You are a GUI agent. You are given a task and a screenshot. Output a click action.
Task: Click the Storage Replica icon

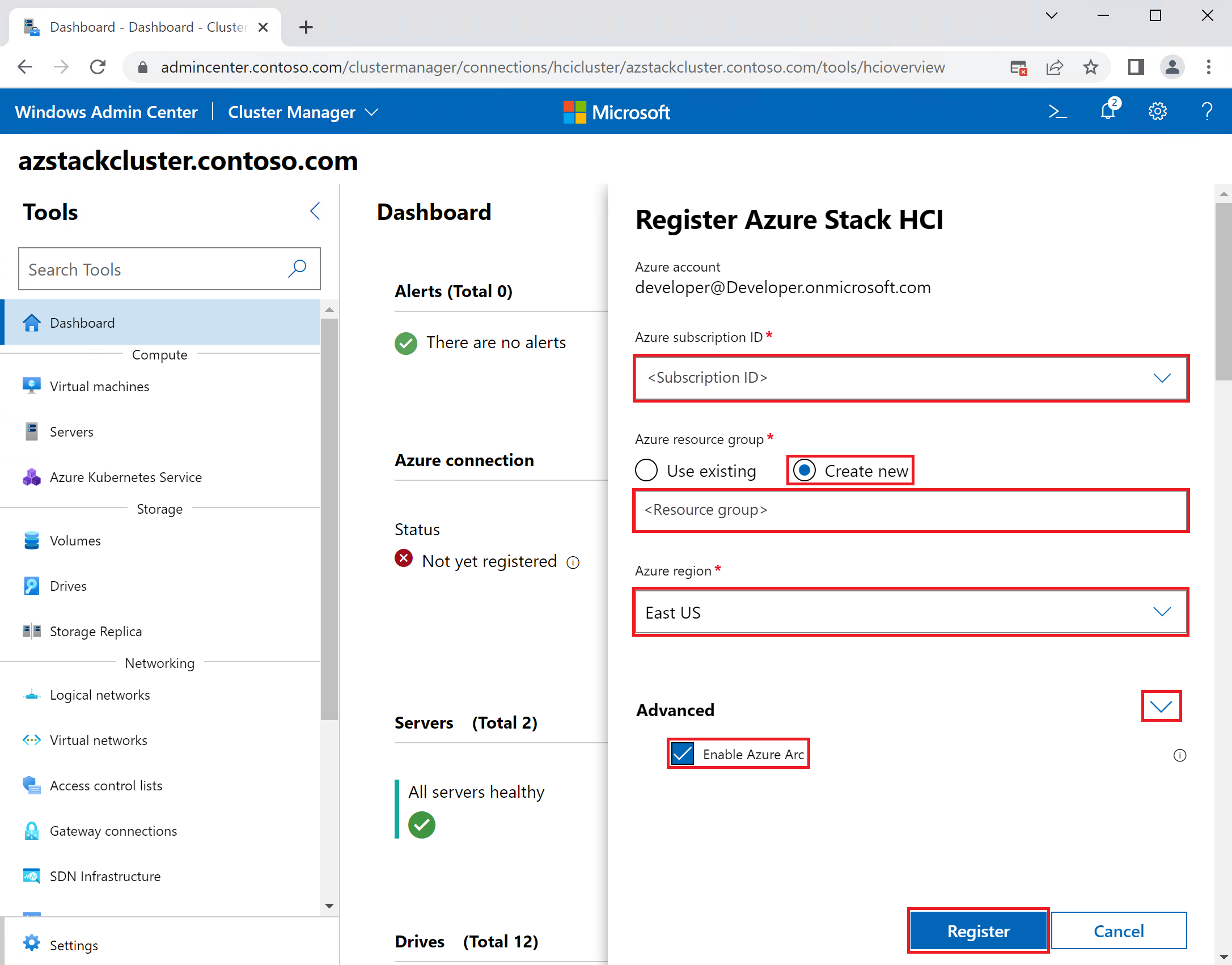tap(32, 631)
